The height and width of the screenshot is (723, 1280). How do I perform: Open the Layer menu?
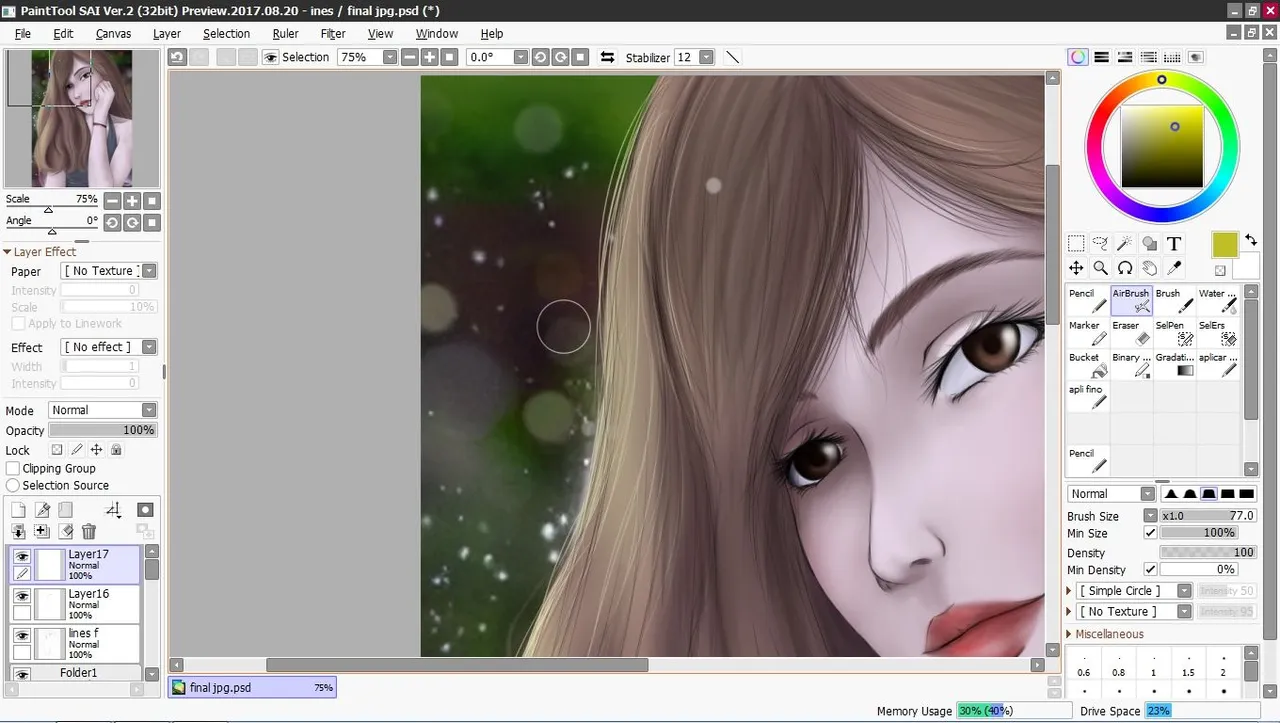(167, 33)
